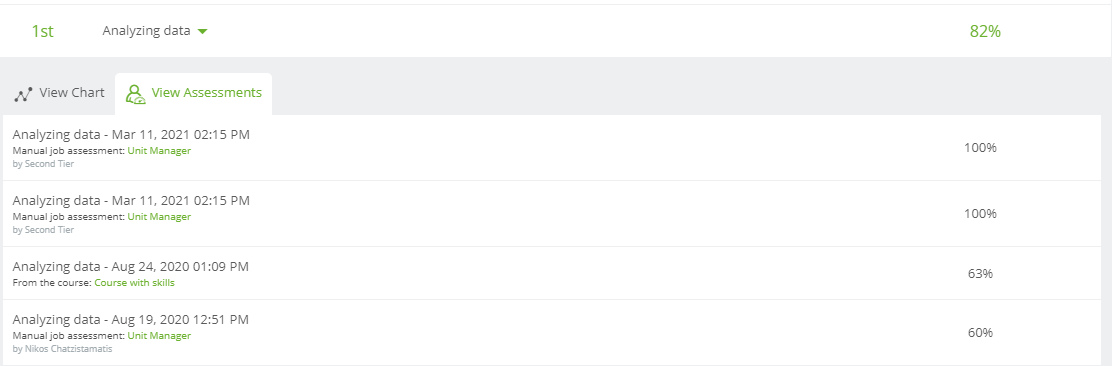Open Unit Manager link in Aug 19, 2020 assessment
1120x366 pixels.
[159, 336]
